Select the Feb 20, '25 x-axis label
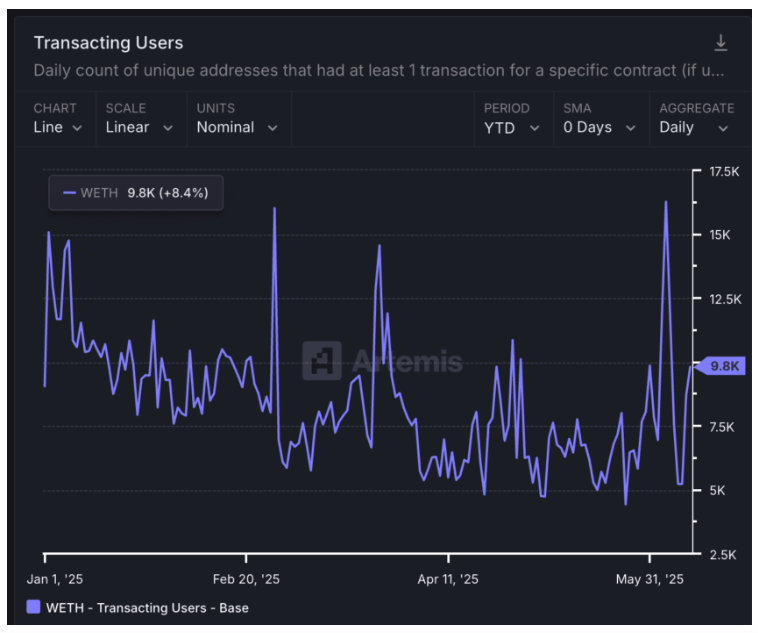 tap(246, 579)
